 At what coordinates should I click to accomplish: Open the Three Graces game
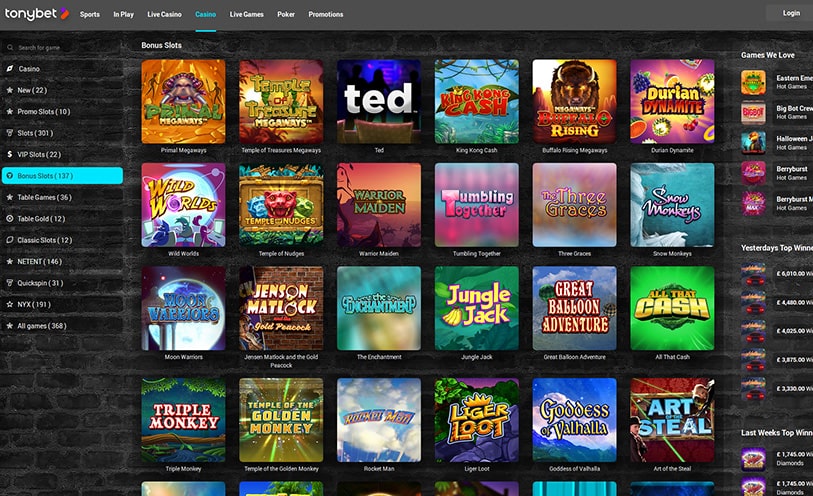click(574, 205)
